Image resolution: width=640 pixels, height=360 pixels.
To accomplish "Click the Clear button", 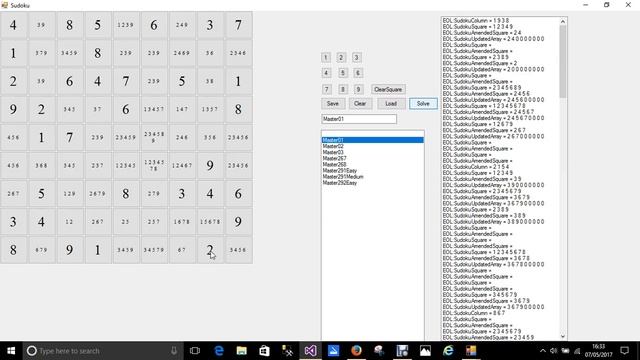I will [x=360, y=104].
